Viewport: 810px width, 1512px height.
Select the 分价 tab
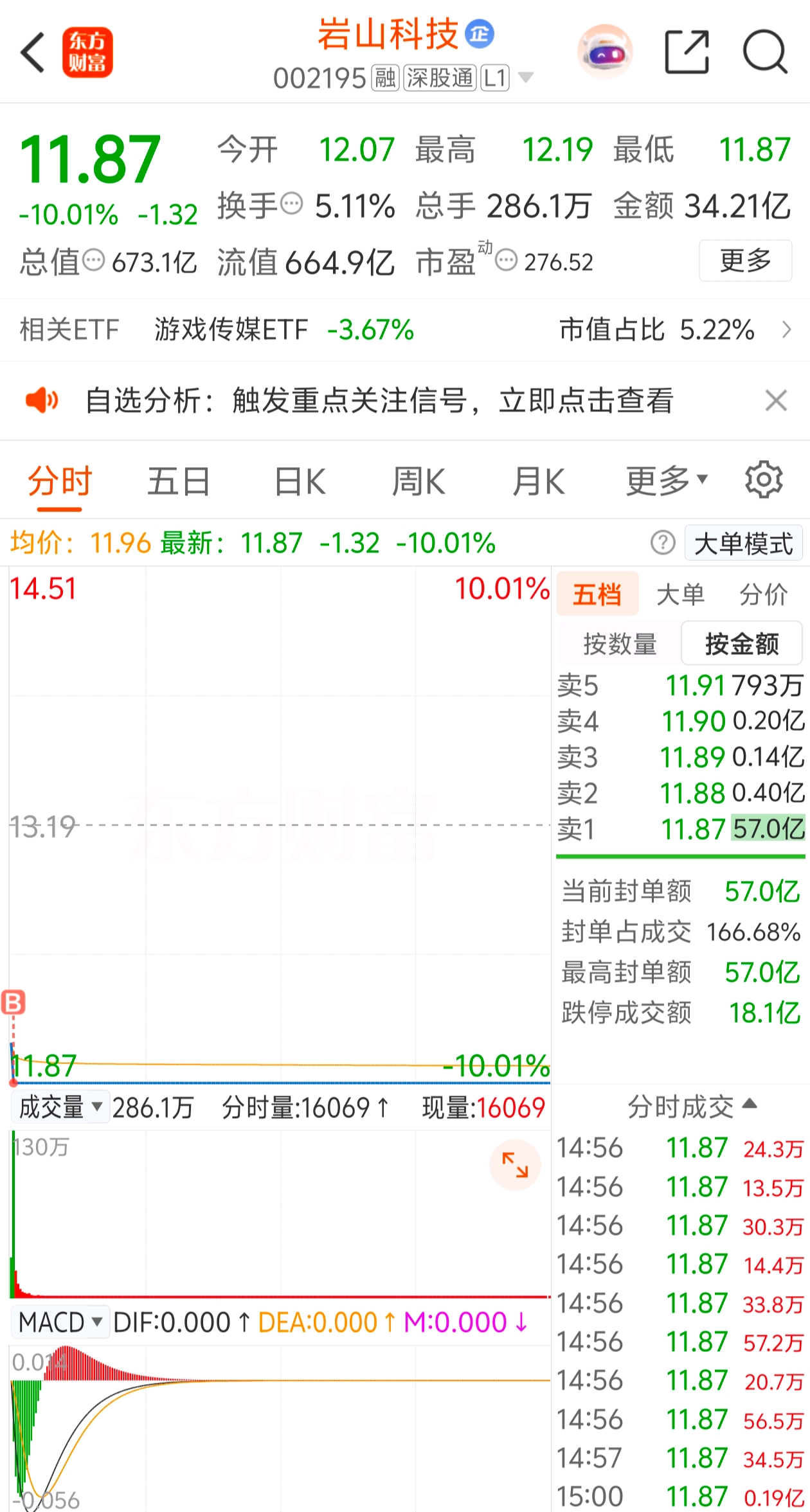click(763, 594)
